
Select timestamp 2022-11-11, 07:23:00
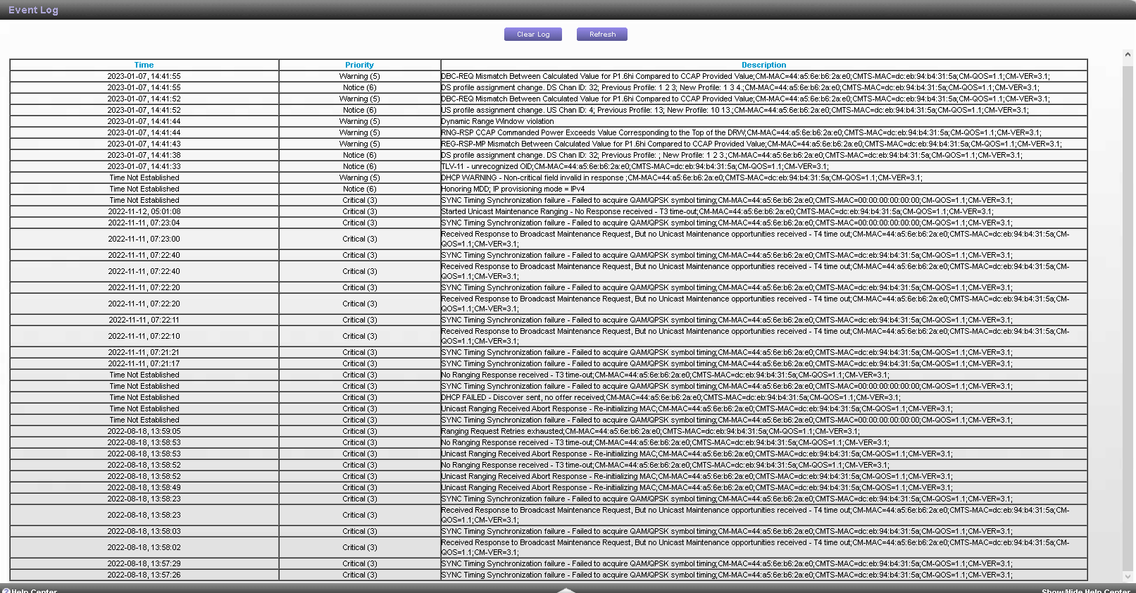143,238
